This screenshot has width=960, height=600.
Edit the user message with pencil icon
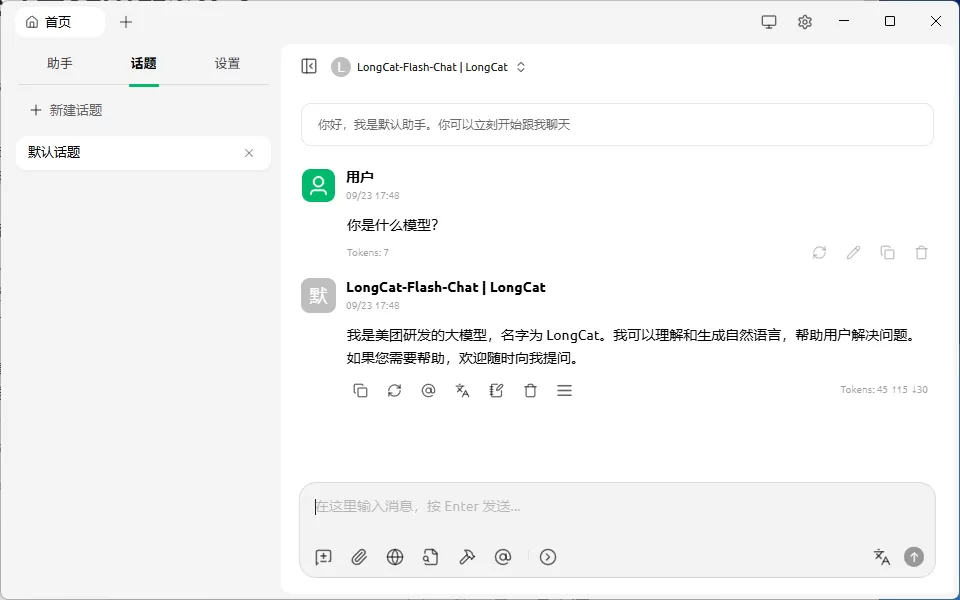click(853, 252)
